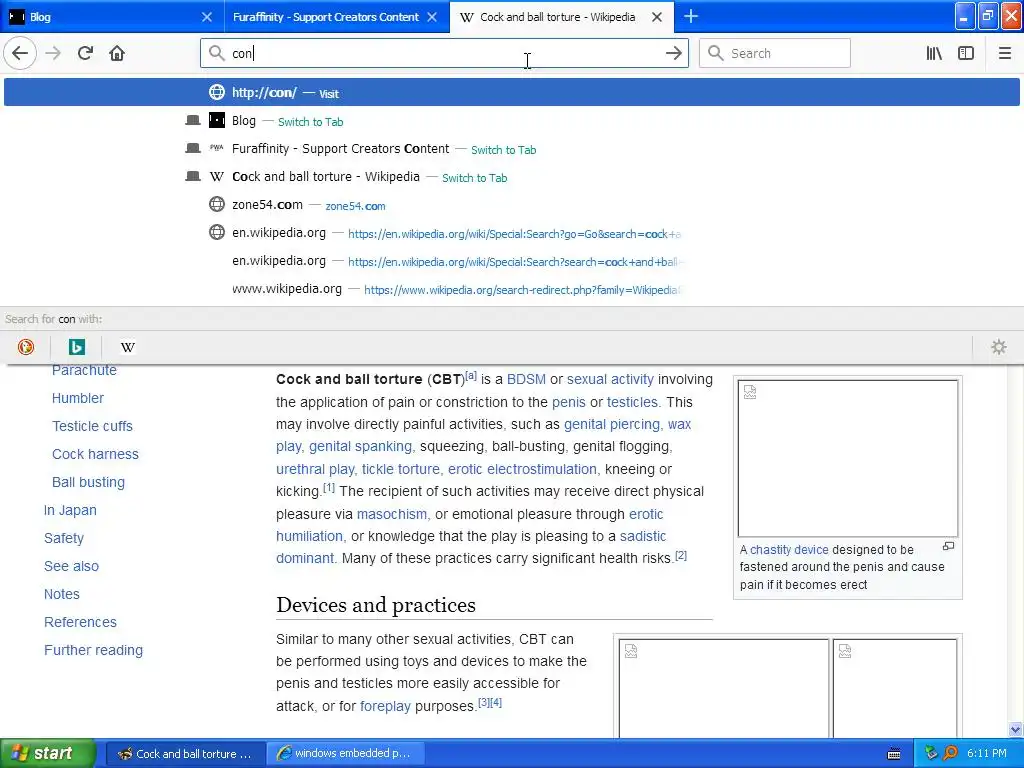Click the Go arrow in the address bar

pyautogui.click(x=673, y=53)
